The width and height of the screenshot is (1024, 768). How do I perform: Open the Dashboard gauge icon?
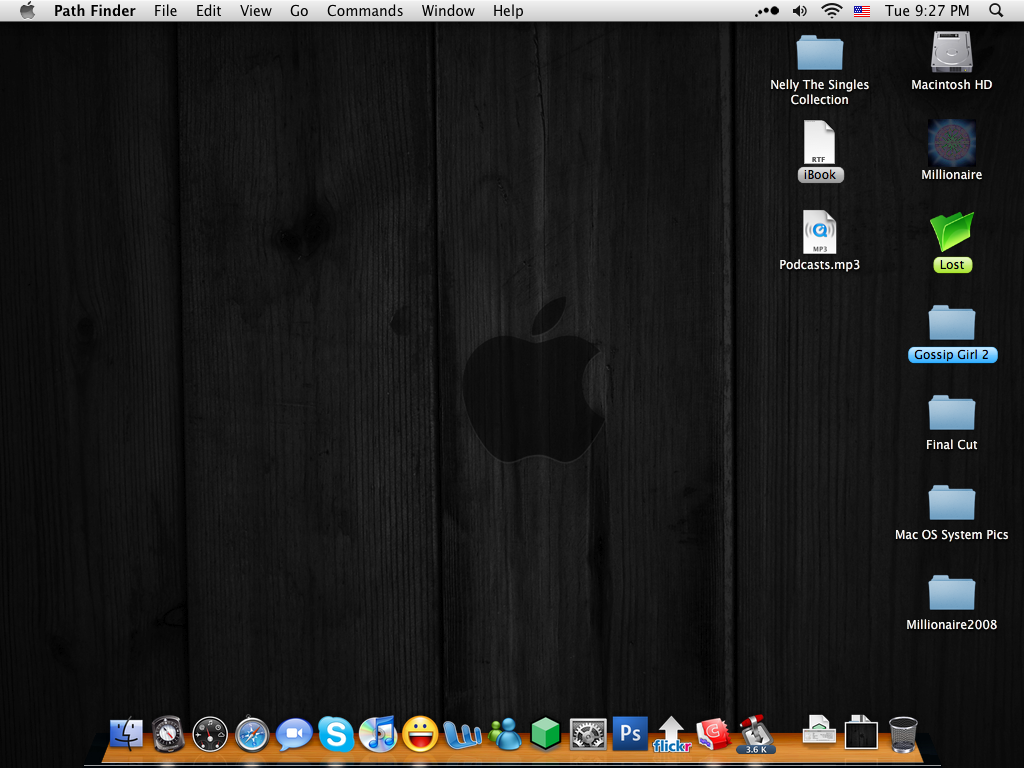(x=210, y=735)
